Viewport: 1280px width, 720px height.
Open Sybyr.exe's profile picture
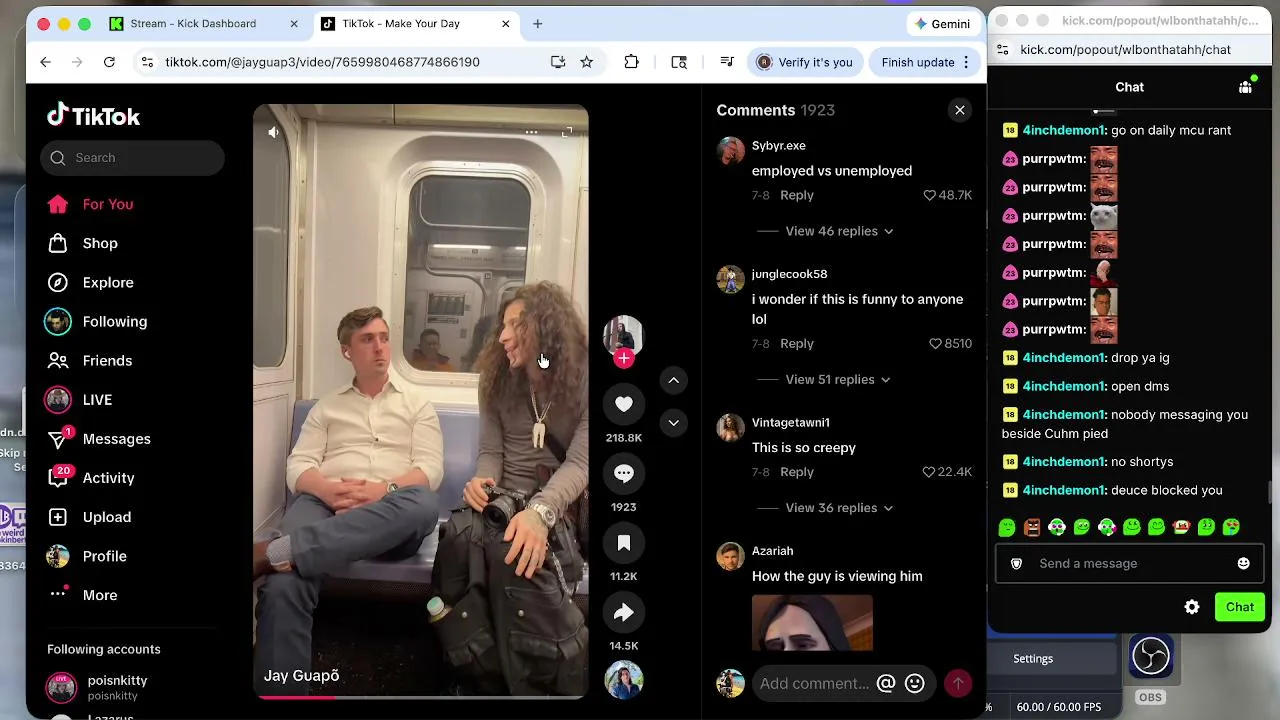pyautogui.click(x=731, y=152)
